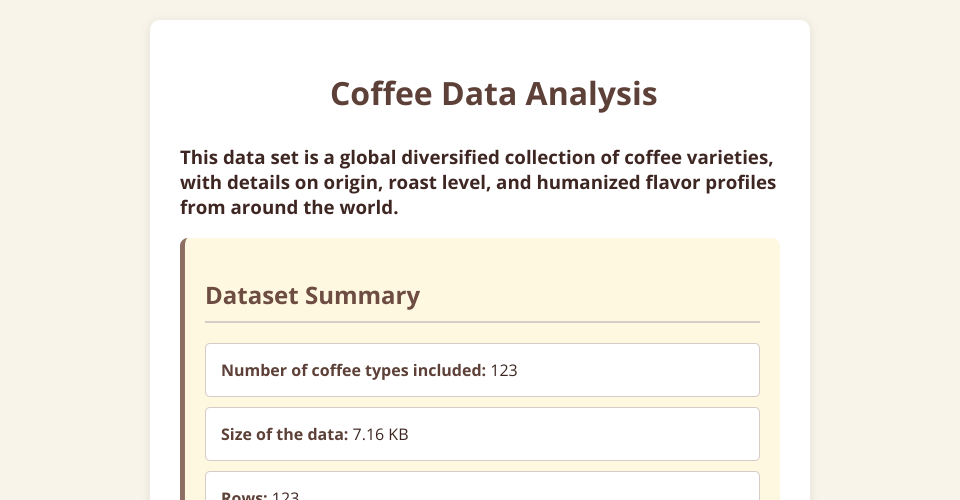This screenshot has width=960, height=500.
Task: Click the Coffee Data Analysis title
Action: click(x=493, y=94)
